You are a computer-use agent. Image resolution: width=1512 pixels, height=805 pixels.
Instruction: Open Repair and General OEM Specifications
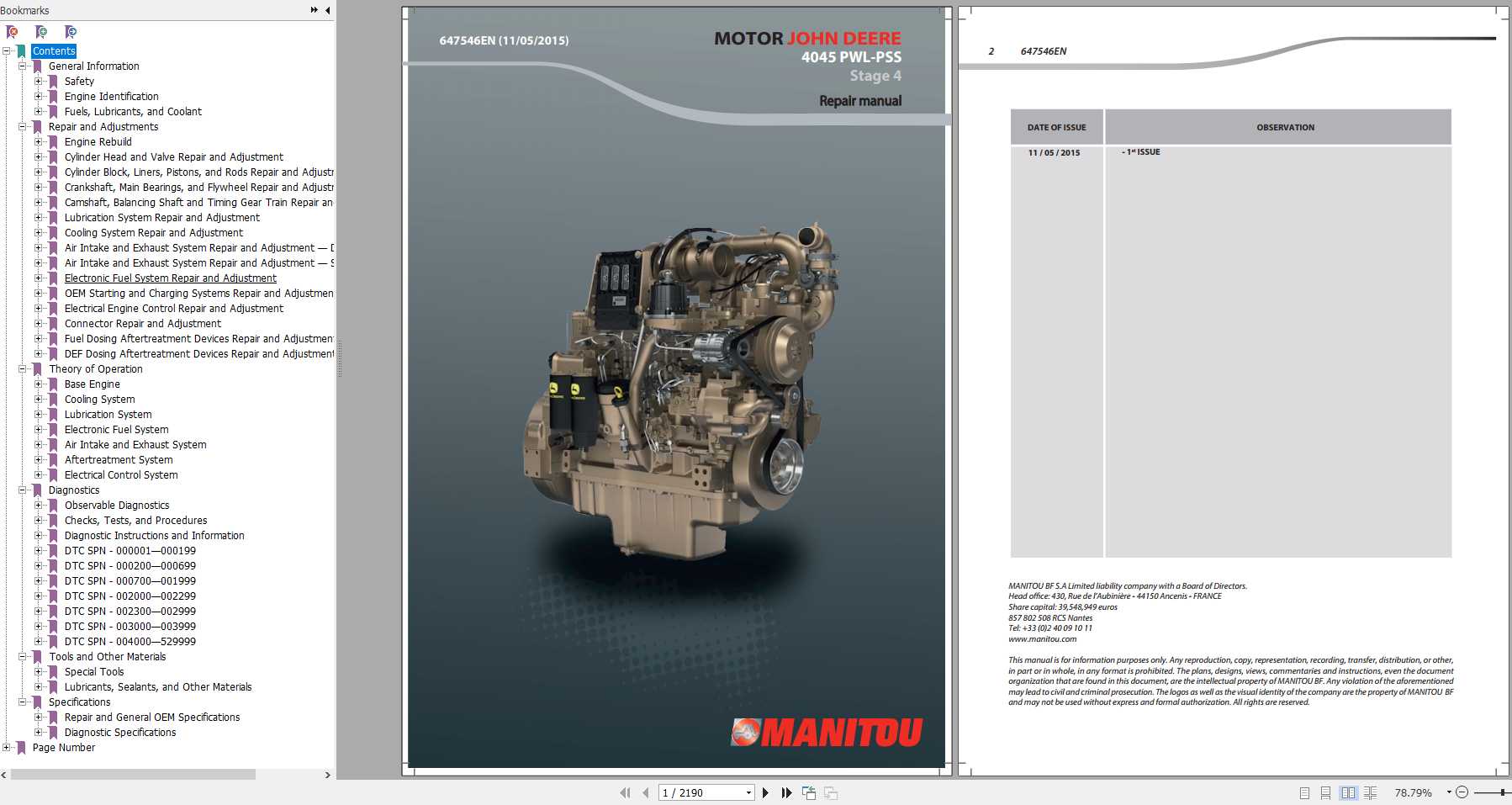click(152, 718)
